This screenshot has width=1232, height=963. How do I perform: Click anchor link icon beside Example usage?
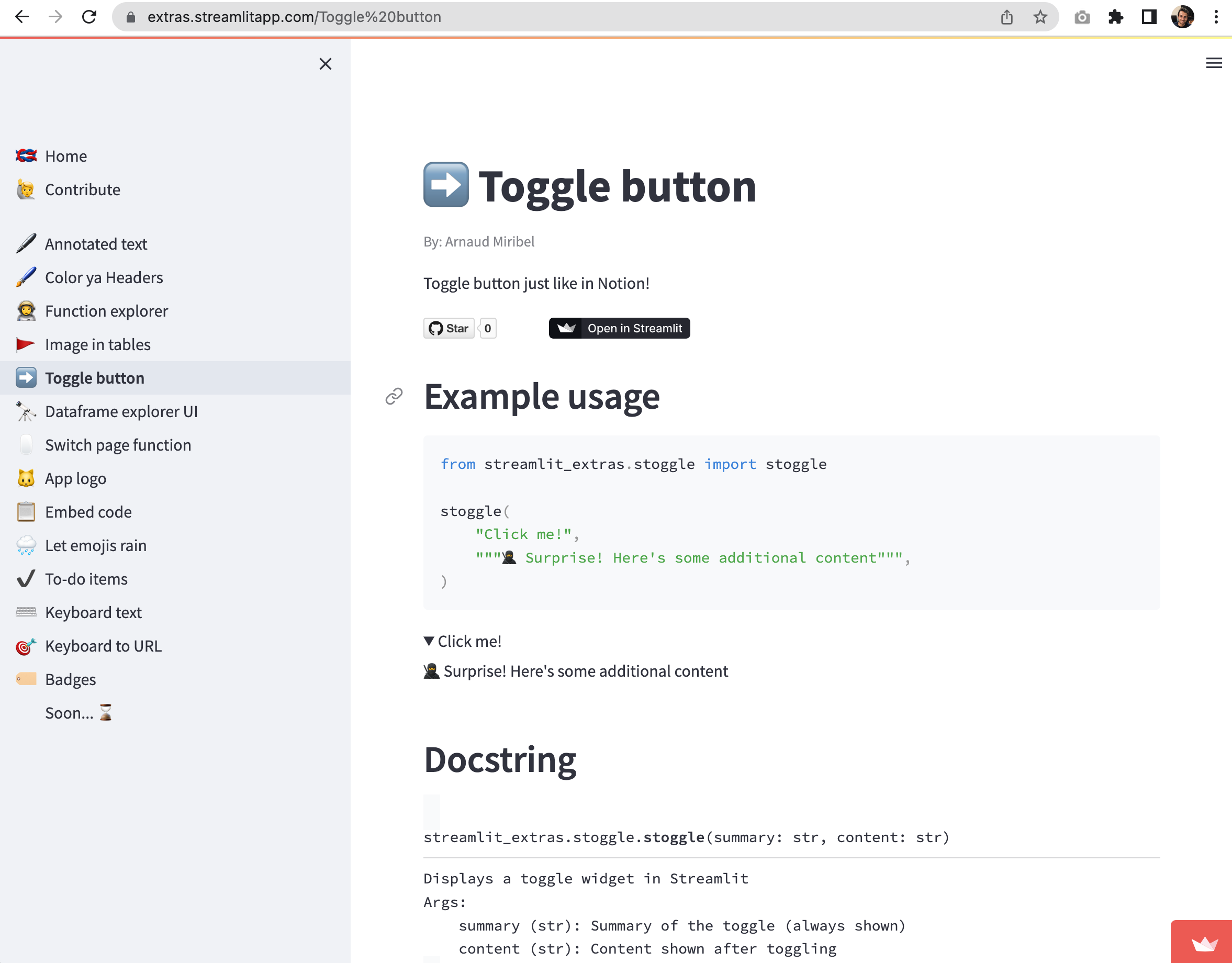(x=394, y=397)
